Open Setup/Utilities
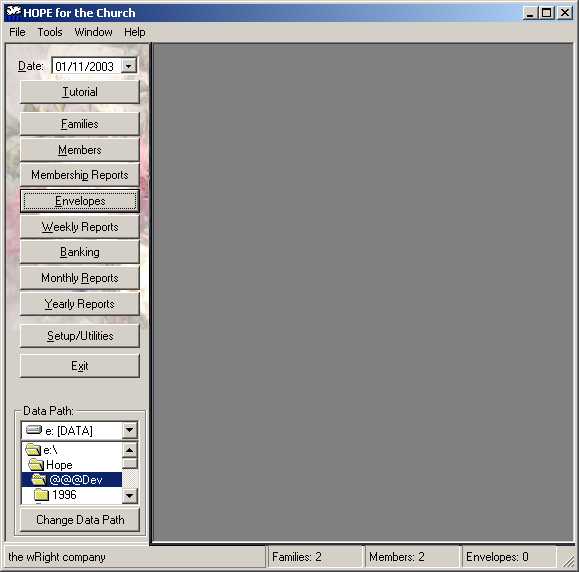The image size is (579, 572). [80, 336]
